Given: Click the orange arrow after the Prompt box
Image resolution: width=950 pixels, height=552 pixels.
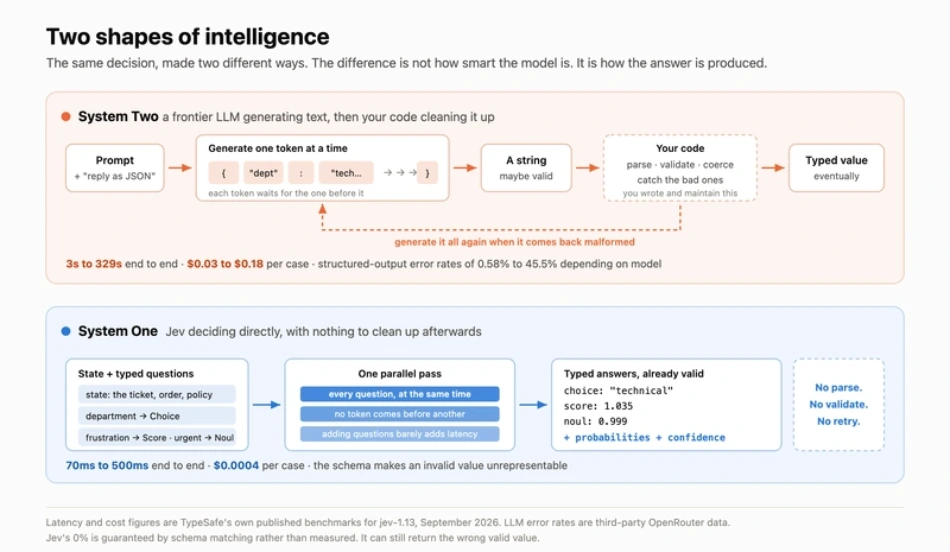Looking at the screenshot, I should pyautogui.click(x=180, y=168).
